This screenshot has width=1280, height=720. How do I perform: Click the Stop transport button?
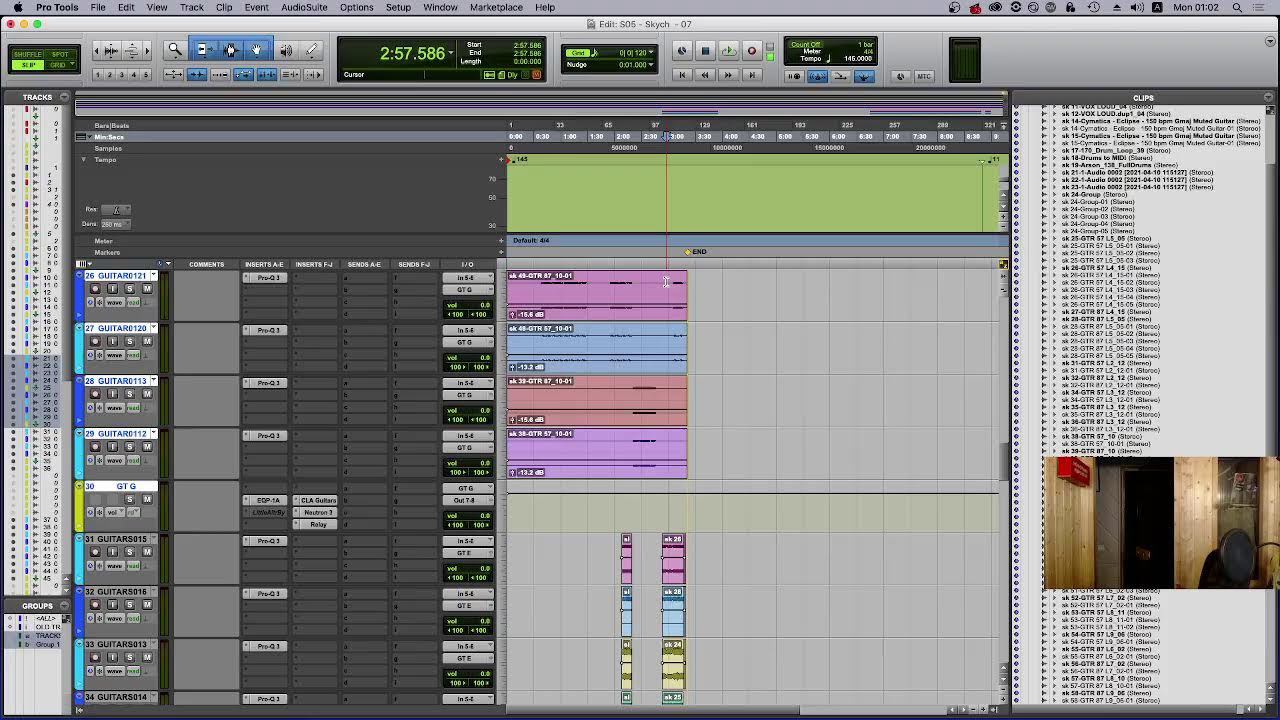tap(705, 51)
